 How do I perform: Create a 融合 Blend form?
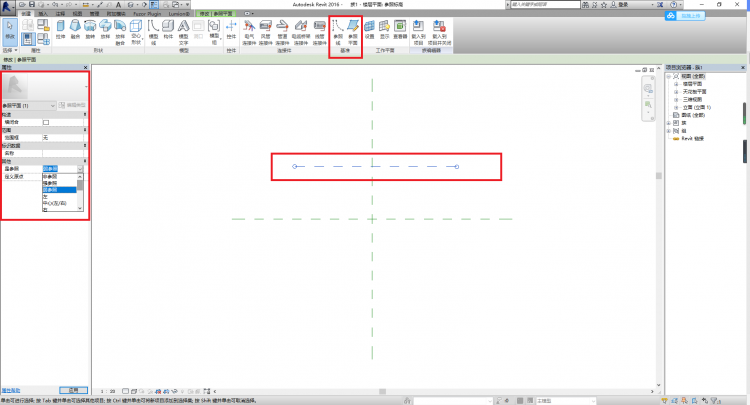(x=75, y=30)
